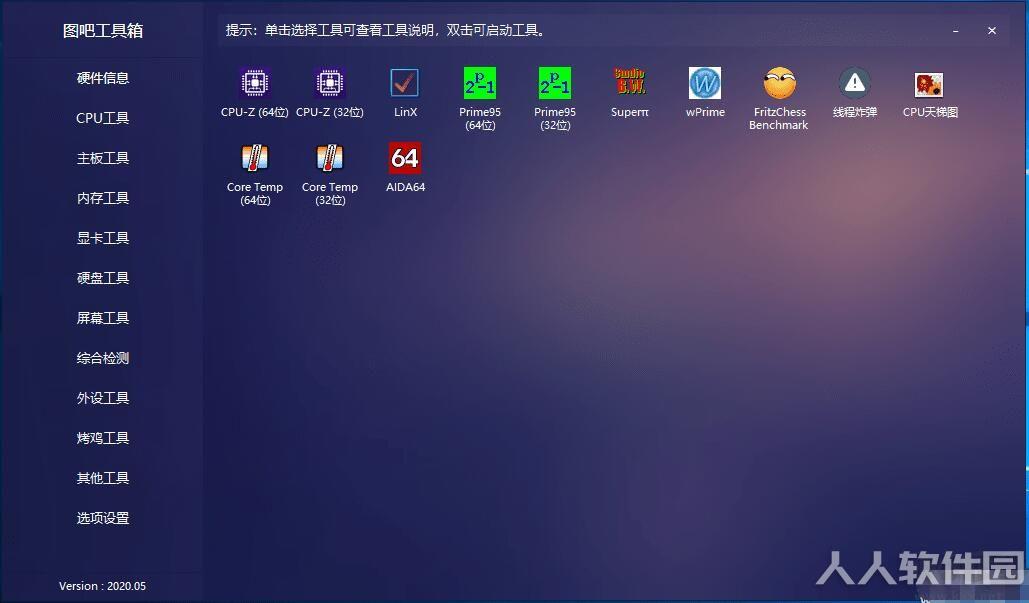Open the 外设工具 category
The image size is (1029, 603).
pos(102,398)
